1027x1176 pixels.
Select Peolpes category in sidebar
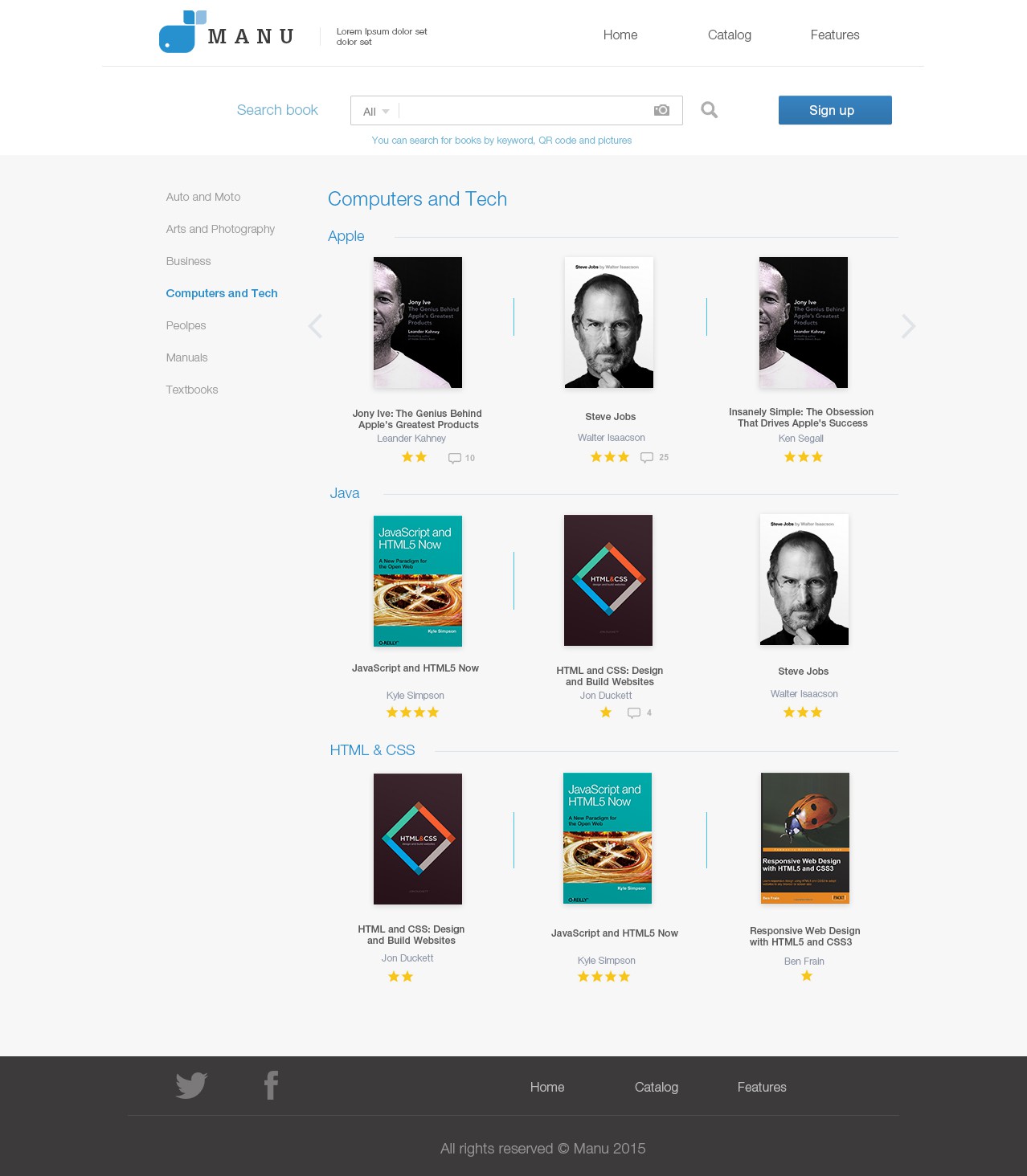pos(186,325)
